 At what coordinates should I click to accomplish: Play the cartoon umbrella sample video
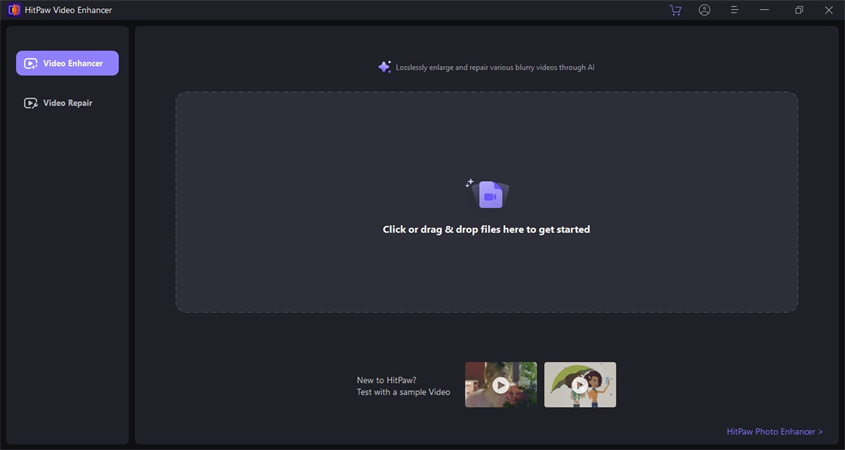click(x=580, y=385)
